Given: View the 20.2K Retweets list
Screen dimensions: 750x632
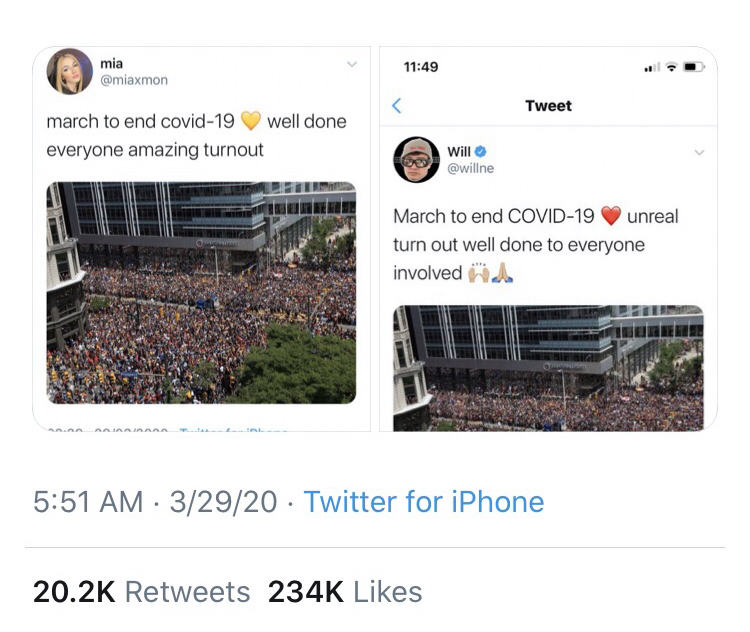Looking at the screenshot, I should [141, 592].
